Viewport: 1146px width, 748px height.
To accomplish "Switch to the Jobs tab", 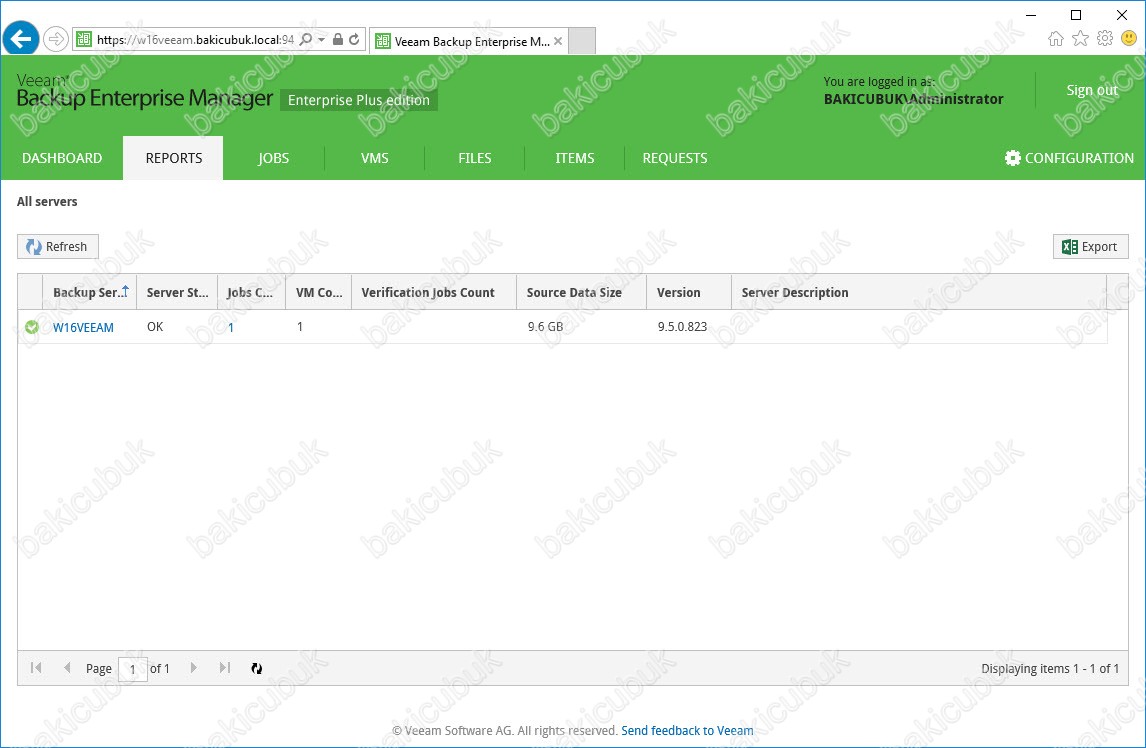I will click(x=273, y=158).
